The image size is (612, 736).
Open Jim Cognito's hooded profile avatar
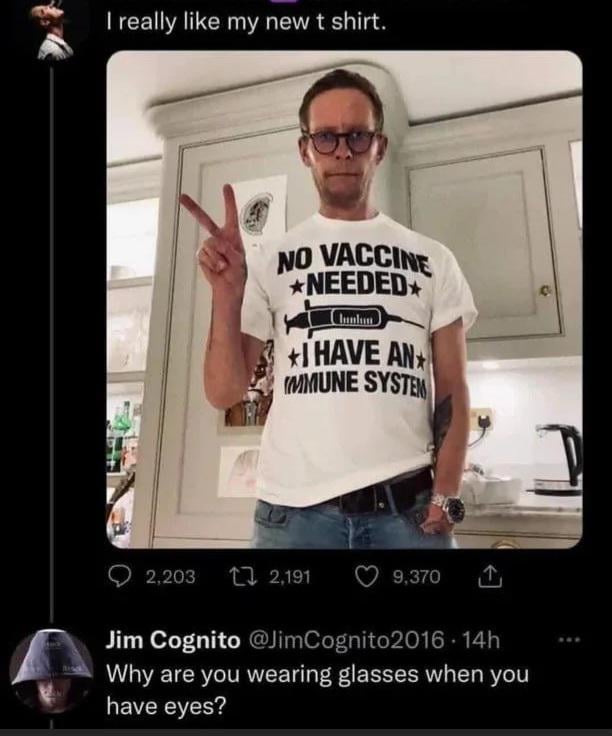pyautogui.click(x=52, y=672)
